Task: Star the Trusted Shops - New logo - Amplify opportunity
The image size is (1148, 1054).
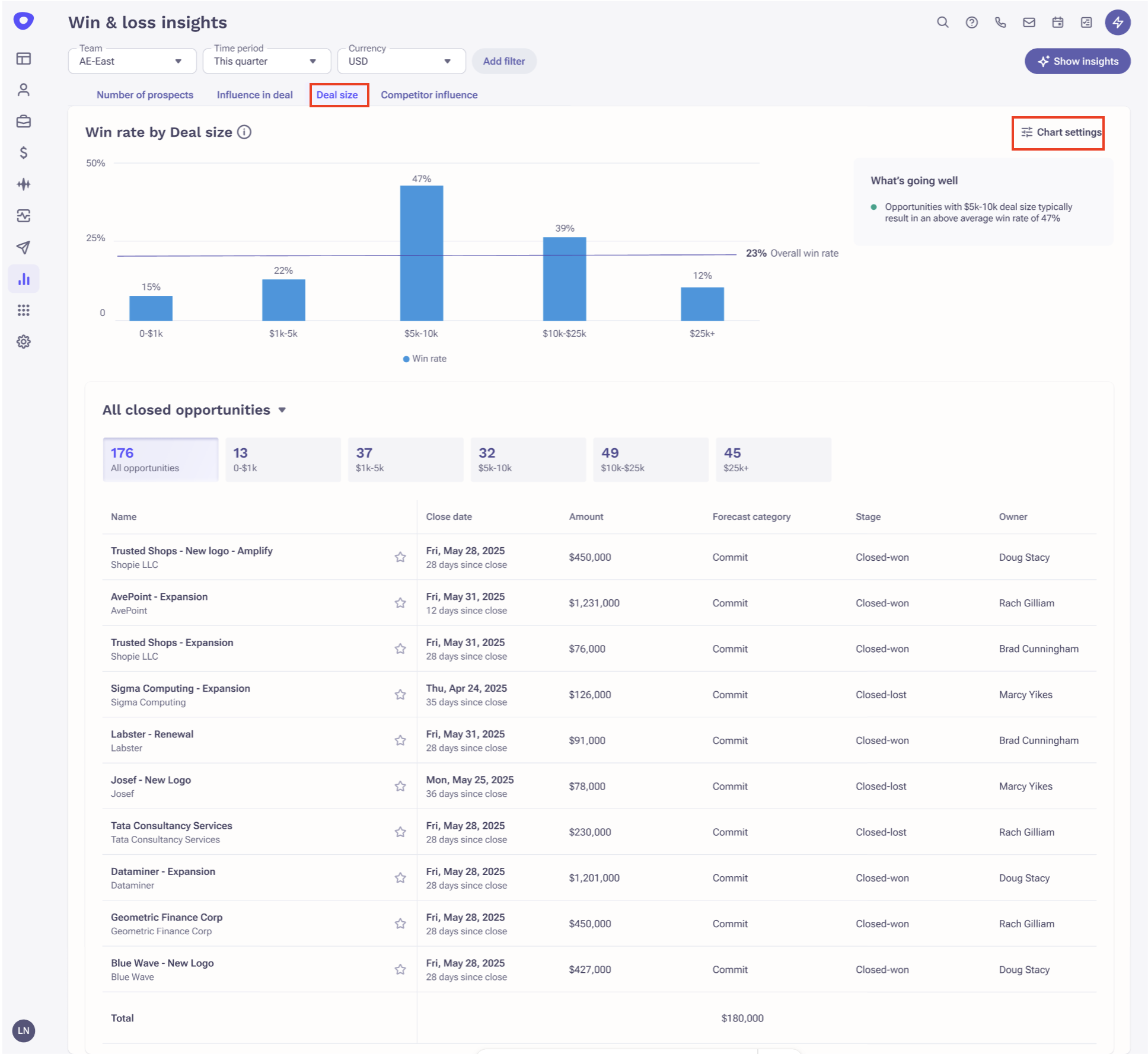Action: pos(400,557)
